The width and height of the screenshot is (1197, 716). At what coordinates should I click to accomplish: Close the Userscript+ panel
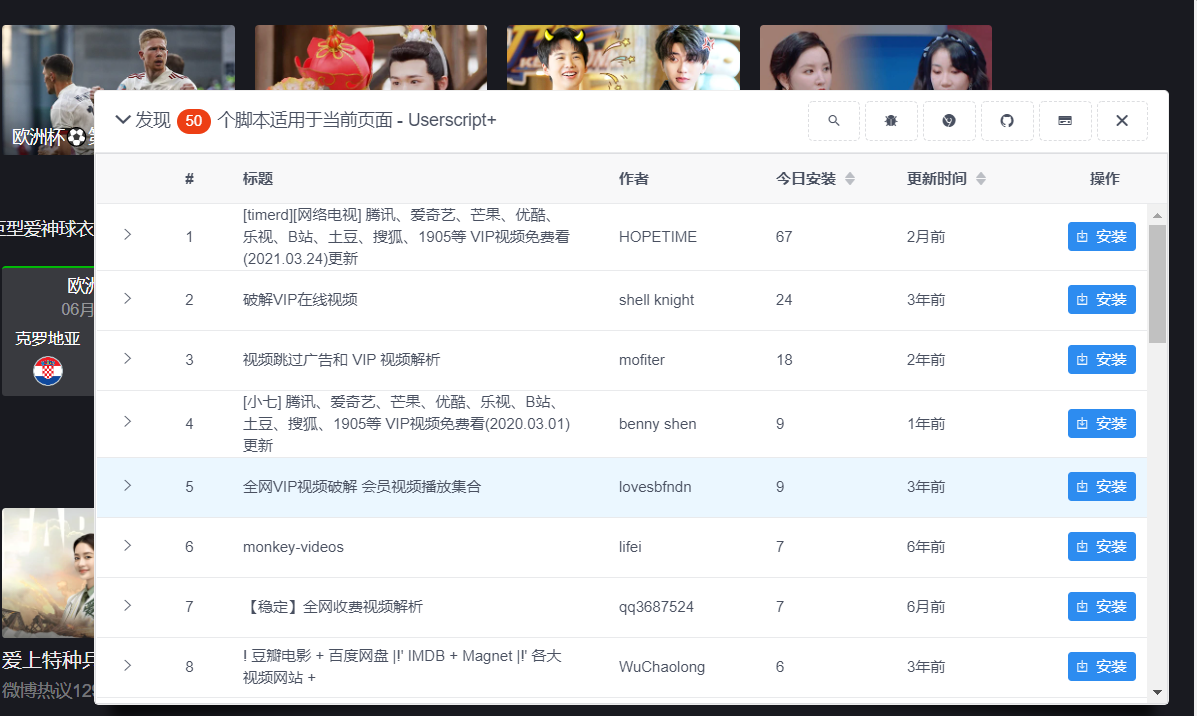pos(1122,121)
